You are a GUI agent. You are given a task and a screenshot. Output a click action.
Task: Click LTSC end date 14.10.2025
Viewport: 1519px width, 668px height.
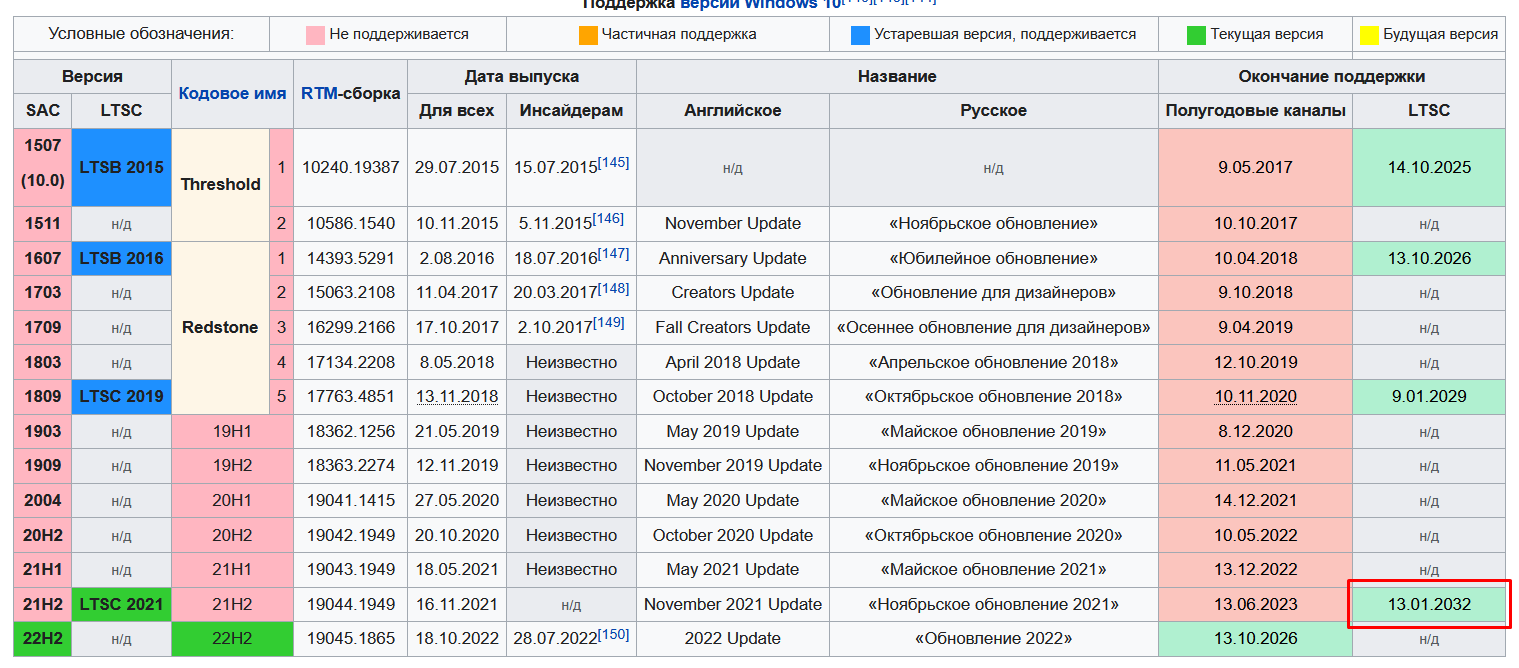(1429, 167)
